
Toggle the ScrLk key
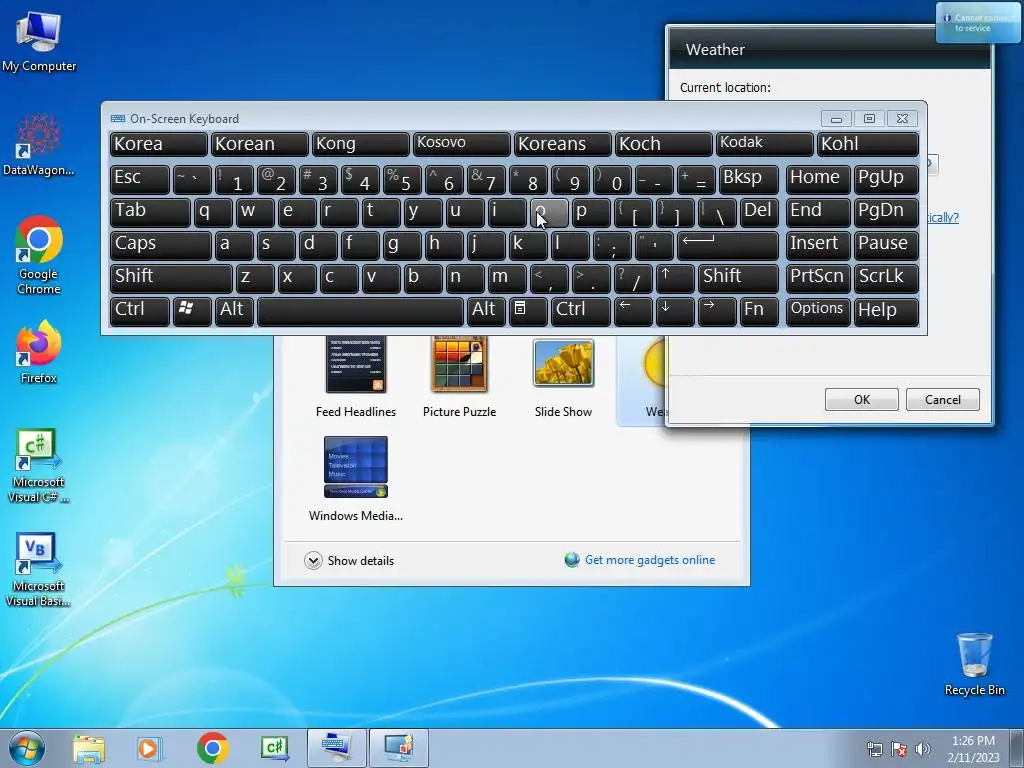point(886,278)
